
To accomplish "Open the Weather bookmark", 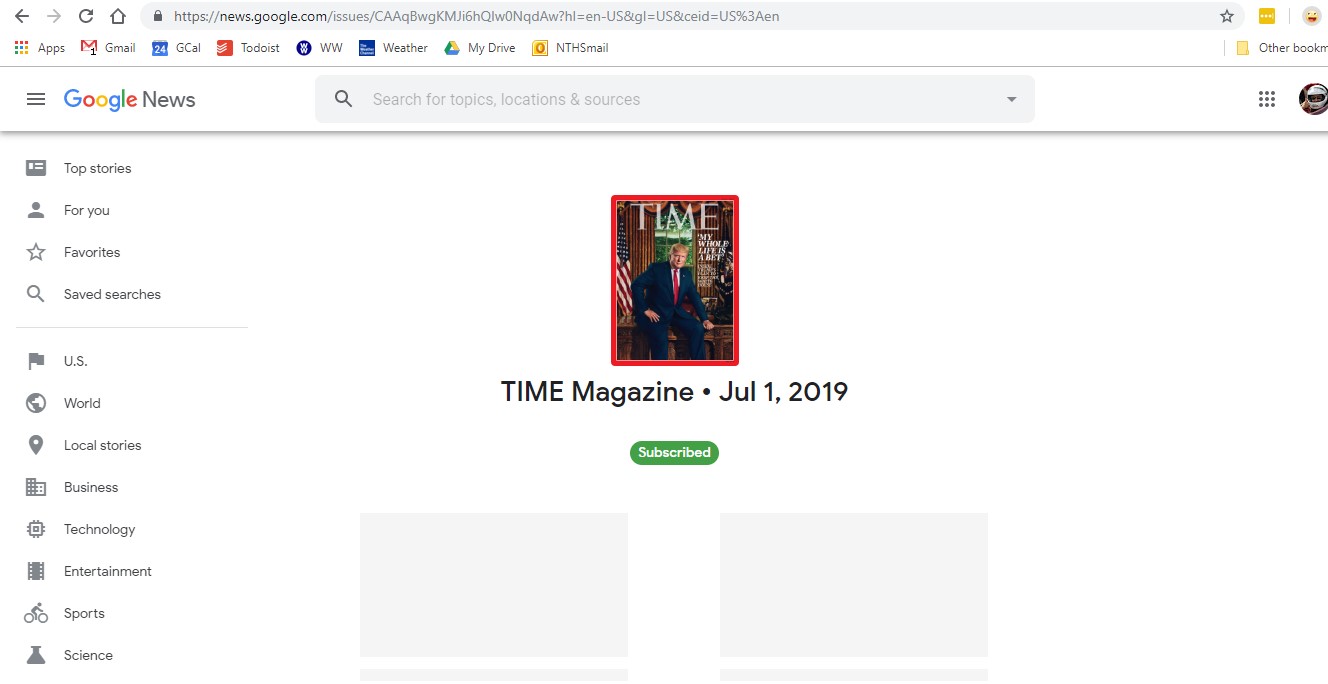I will [x=393, y=48].
